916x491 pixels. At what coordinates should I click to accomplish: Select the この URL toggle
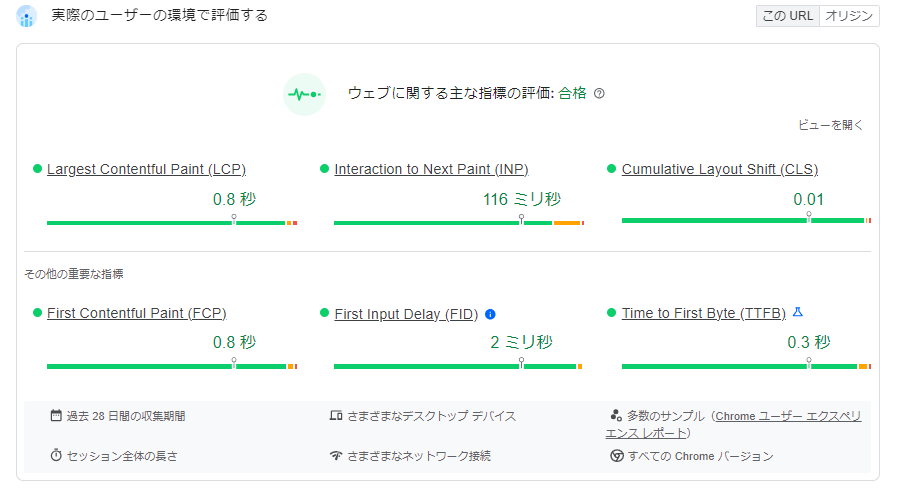coord(787,16)
